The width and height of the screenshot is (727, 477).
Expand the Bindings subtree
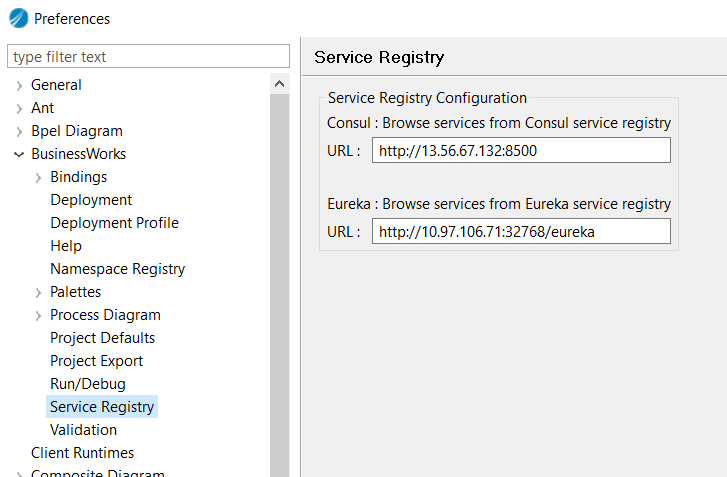[x=38, y=178]
